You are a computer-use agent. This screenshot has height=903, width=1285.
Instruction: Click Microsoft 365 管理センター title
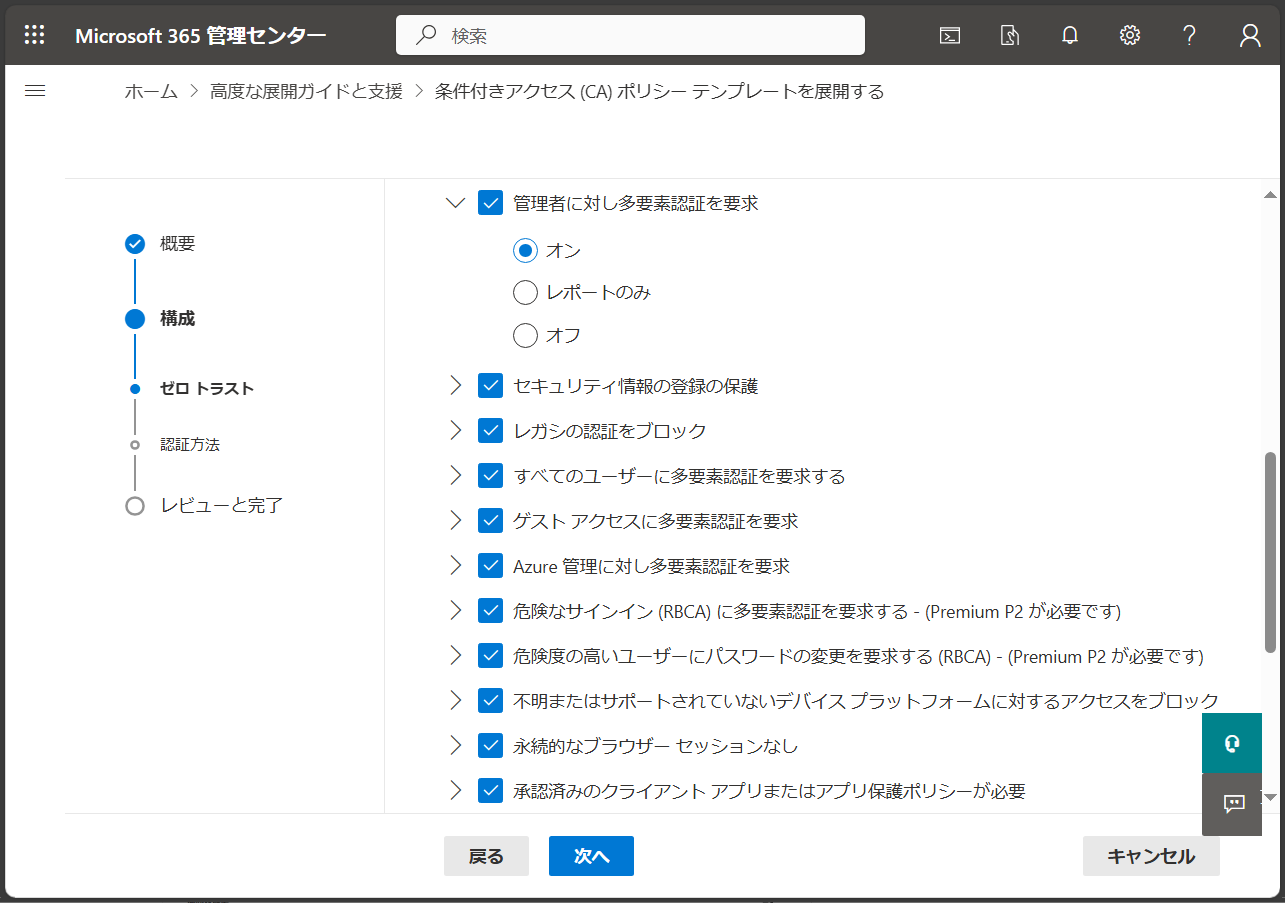[200, 36]
